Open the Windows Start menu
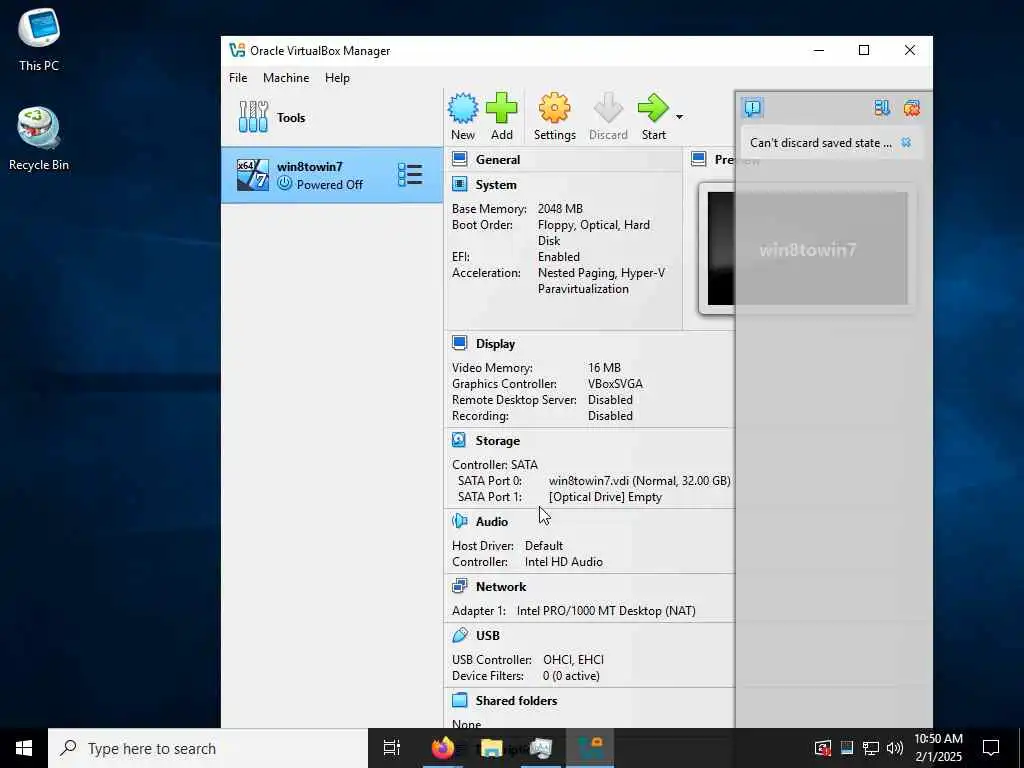 click(x=24, y=748)
